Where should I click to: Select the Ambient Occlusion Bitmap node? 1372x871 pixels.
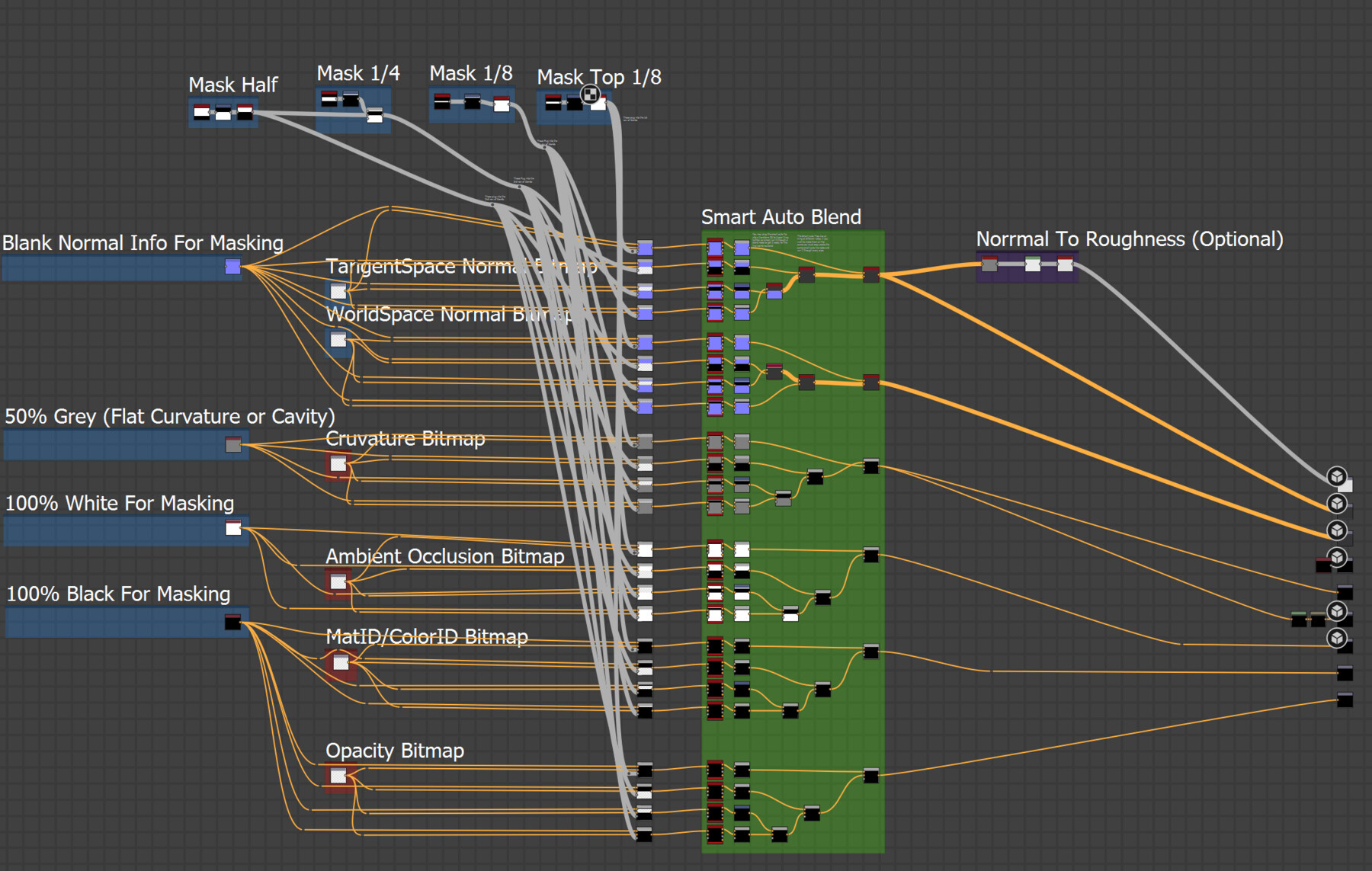pos(338,581)
